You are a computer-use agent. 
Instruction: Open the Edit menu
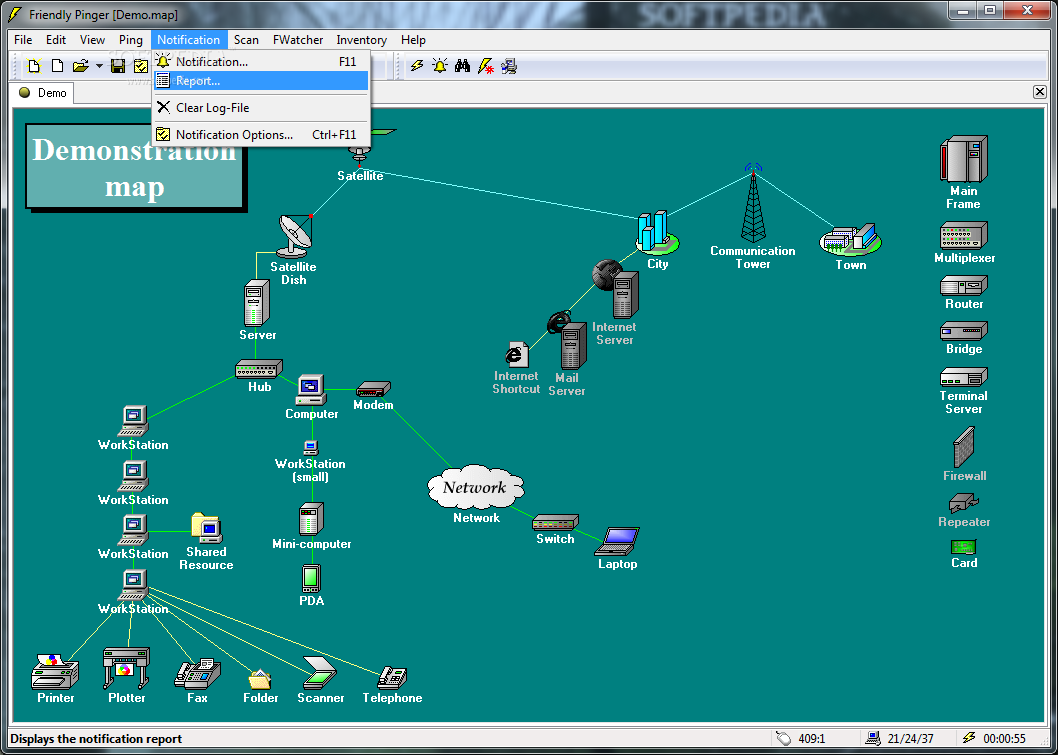pyautogui.click(x=56, y=40)
